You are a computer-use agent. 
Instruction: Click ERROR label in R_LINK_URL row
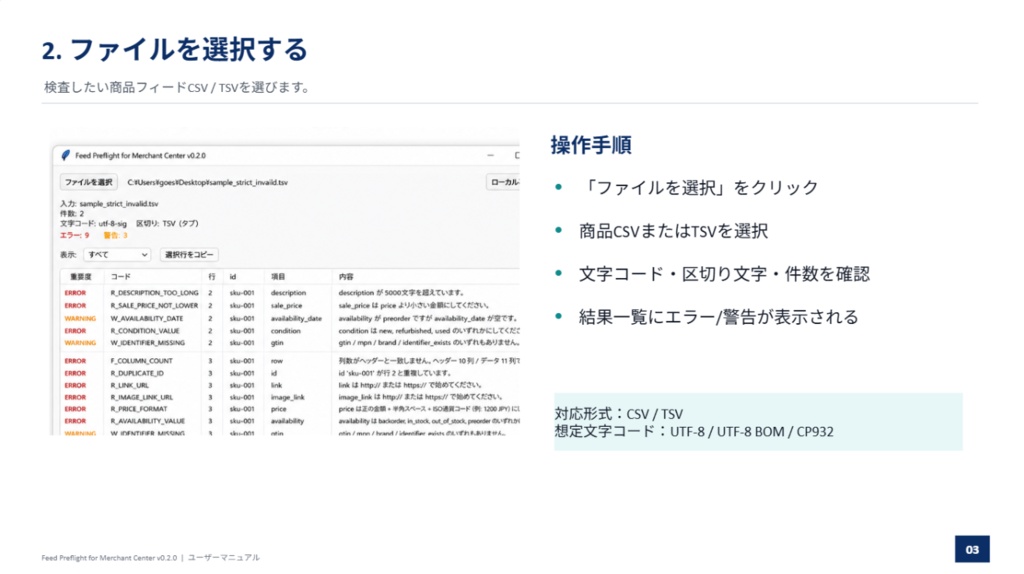(x=75, y=385)
